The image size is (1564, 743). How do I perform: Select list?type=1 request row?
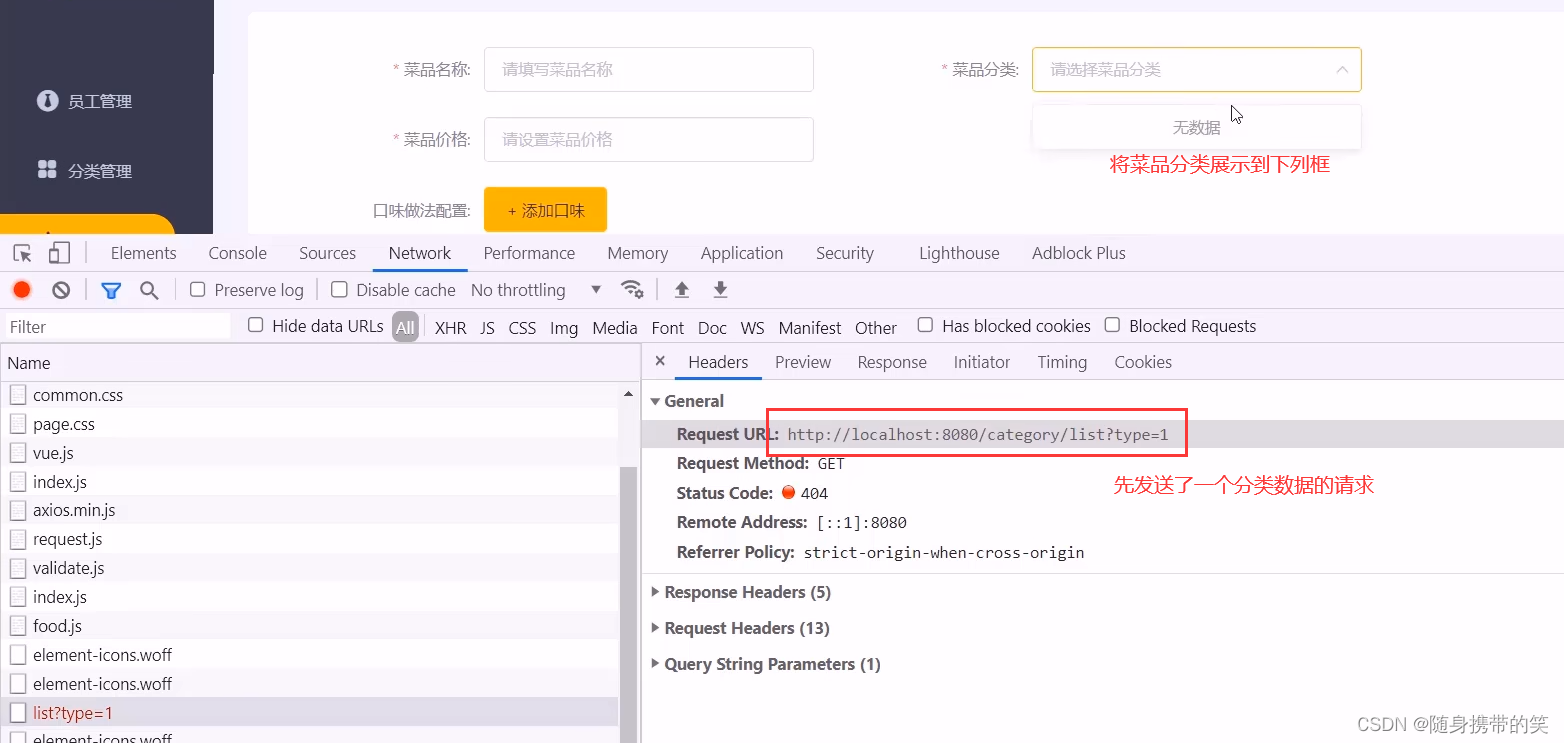[x=310, y=713]
